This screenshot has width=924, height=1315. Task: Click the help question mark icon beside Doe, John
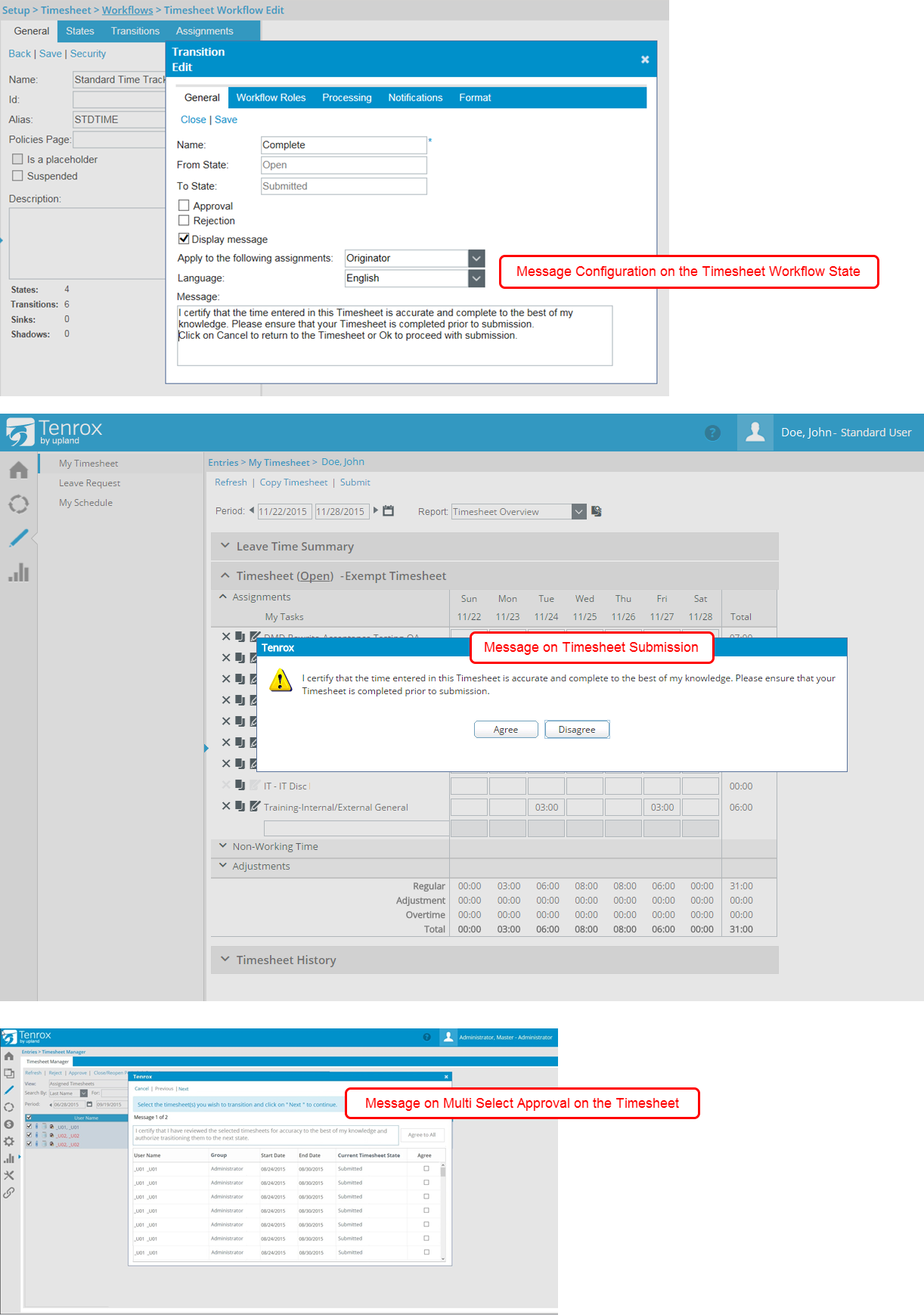(x=712, y=433)
